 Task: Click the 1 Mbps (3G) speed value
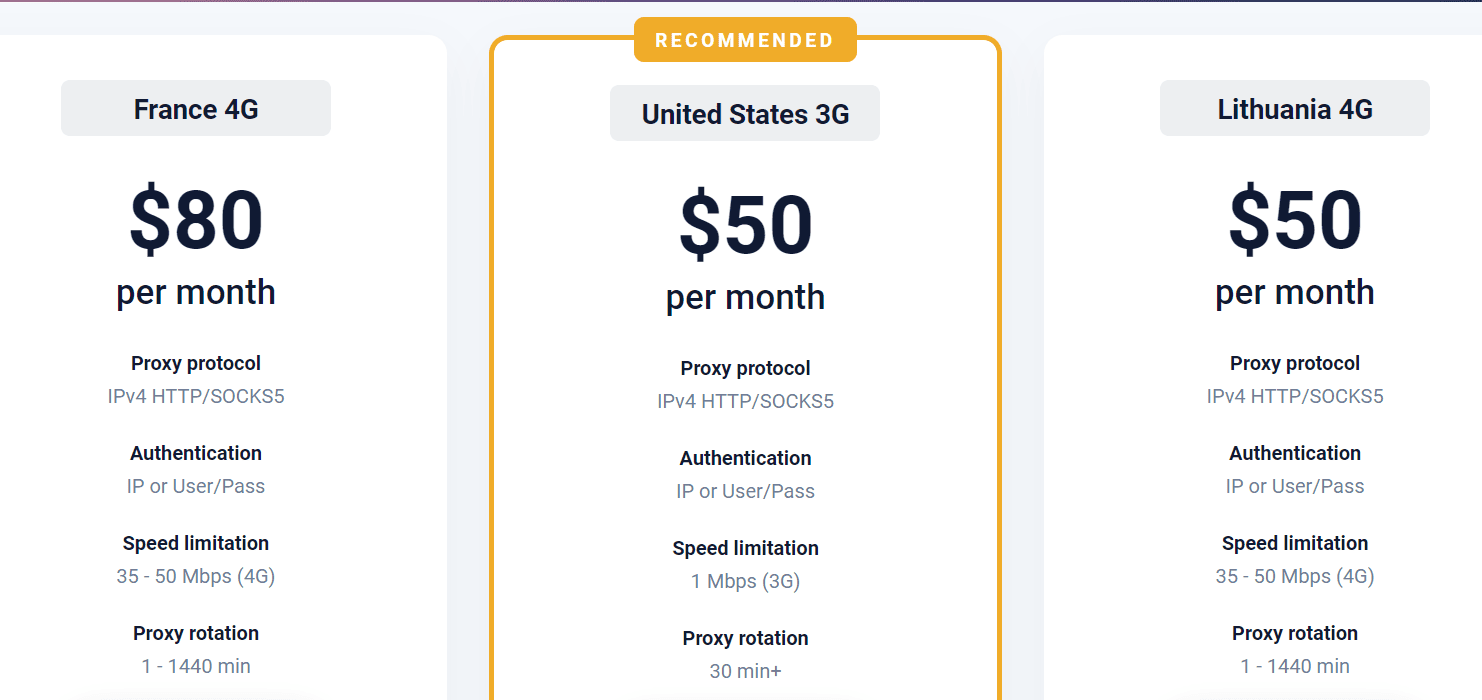pyautogui.click(x=745, y=581)
